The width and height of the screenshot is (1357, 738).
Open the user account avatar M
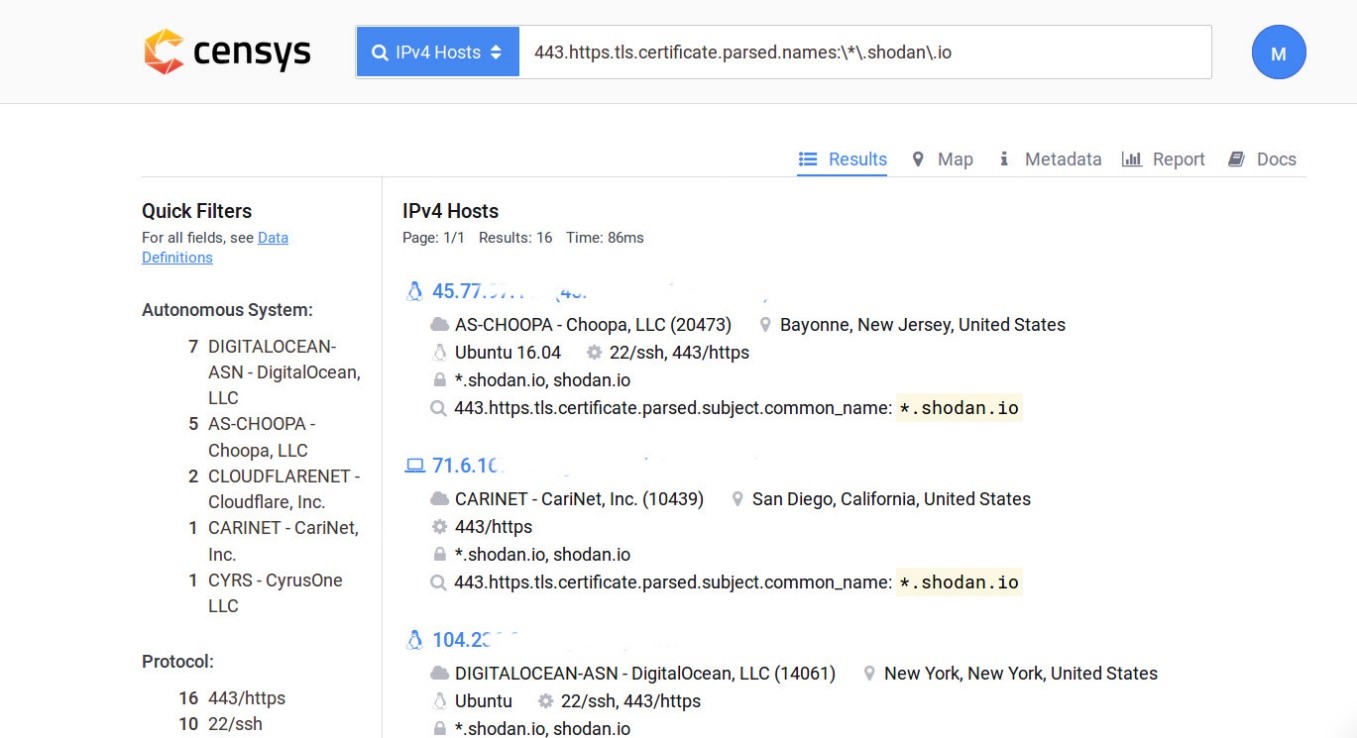click(1278, 53)
